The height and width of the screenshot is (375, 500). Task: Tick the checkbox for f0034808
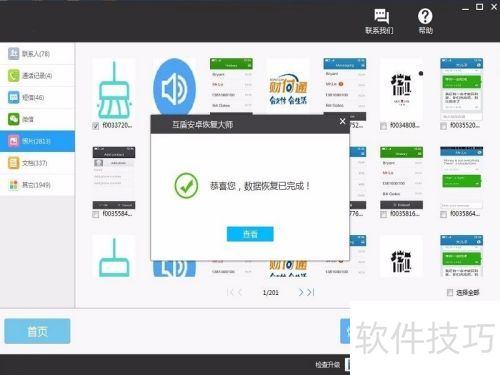[384, 126]
